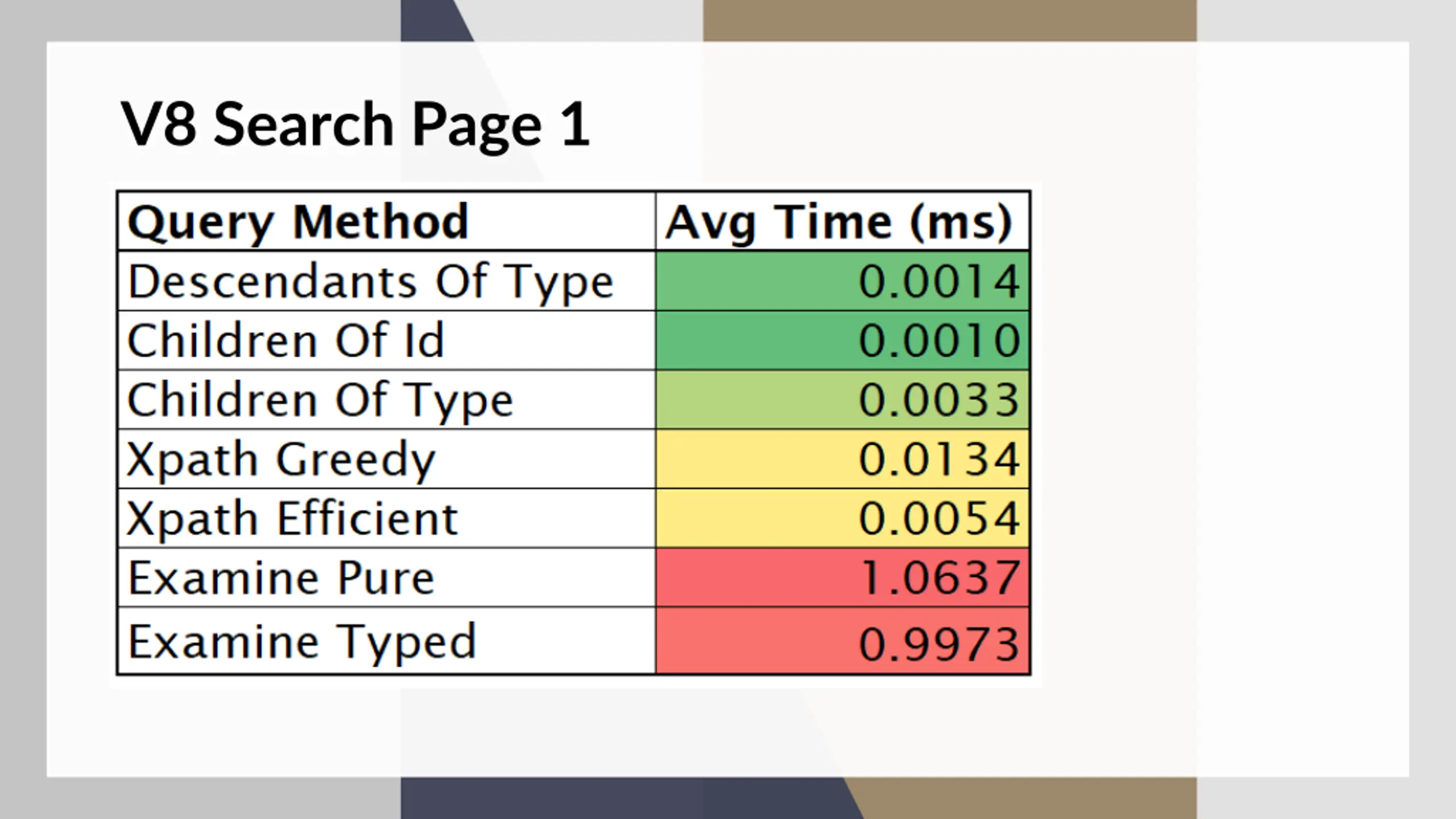The image size is (1456, 819).
Task: Click the slide title 'V8 Search Page 1'
Action: click(355, 126)
